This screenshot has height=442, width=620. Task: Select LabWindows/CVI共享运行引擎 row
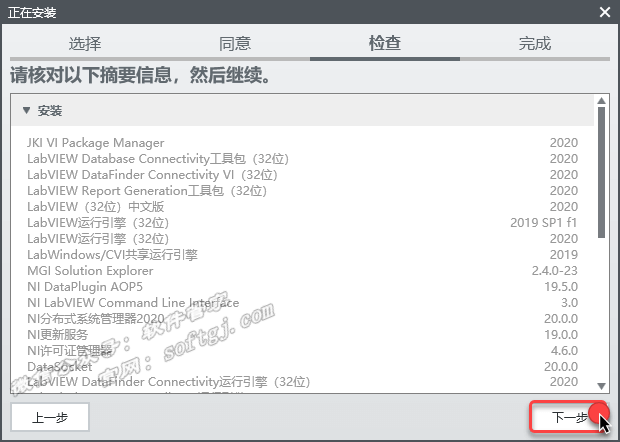coord(302,255)
